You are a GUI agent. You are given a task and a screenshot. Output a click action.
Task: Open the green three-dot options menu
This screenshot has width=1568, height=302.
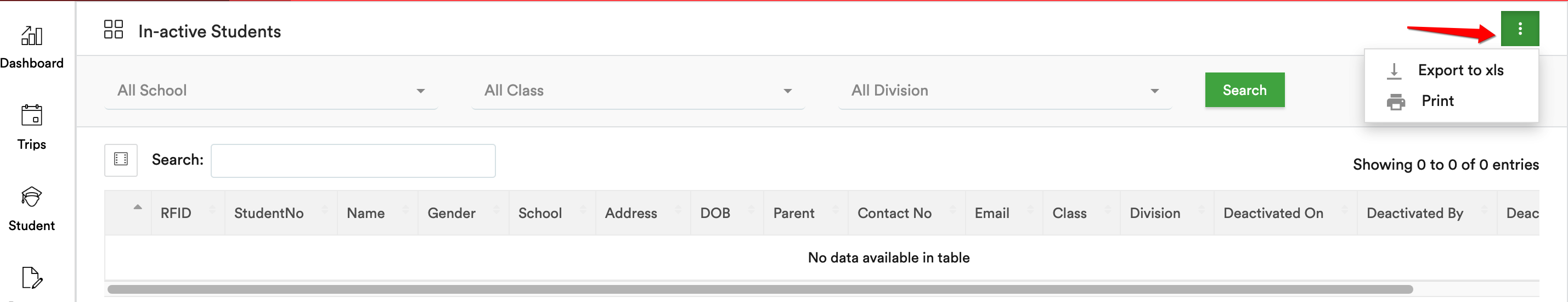click(1519, 29)
